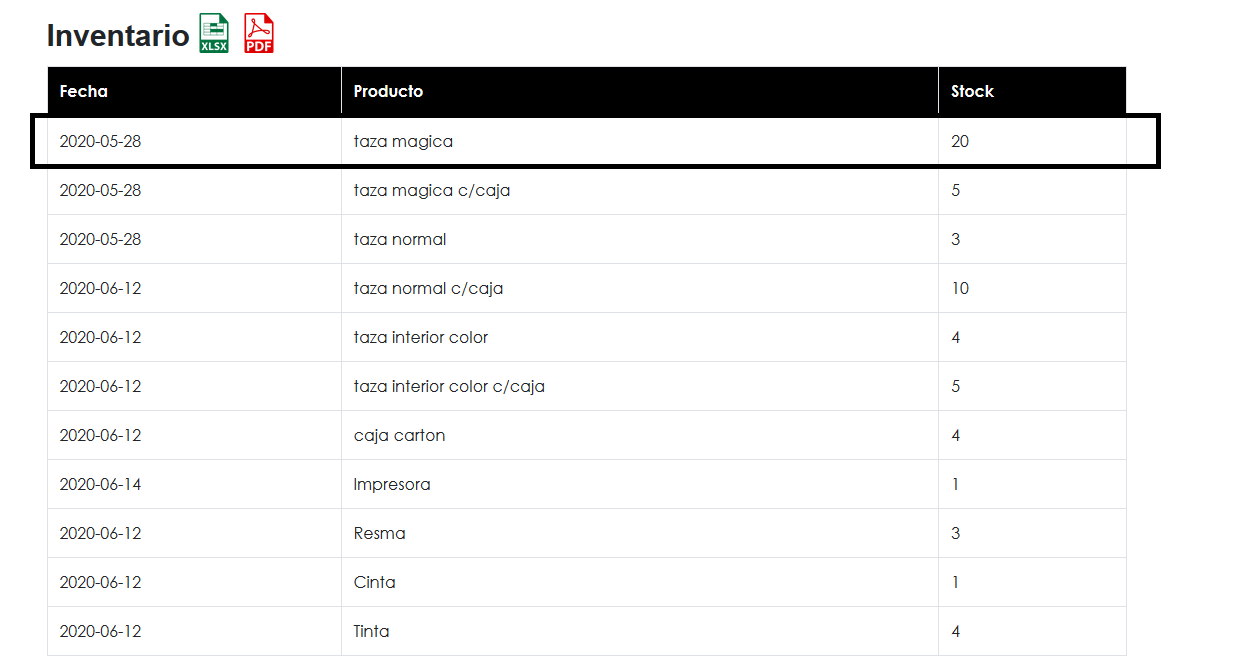Image resolution: width=1241 pixels, height=667 pixels.
Task: Select the taza magica c/caja product cell
Action: click(640, 190)
